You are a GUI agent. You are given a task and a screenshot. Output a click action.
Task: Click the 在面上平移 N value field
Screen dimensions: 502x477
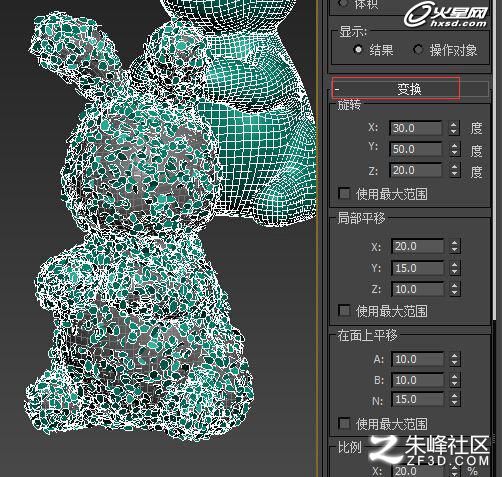pos(418,399)
